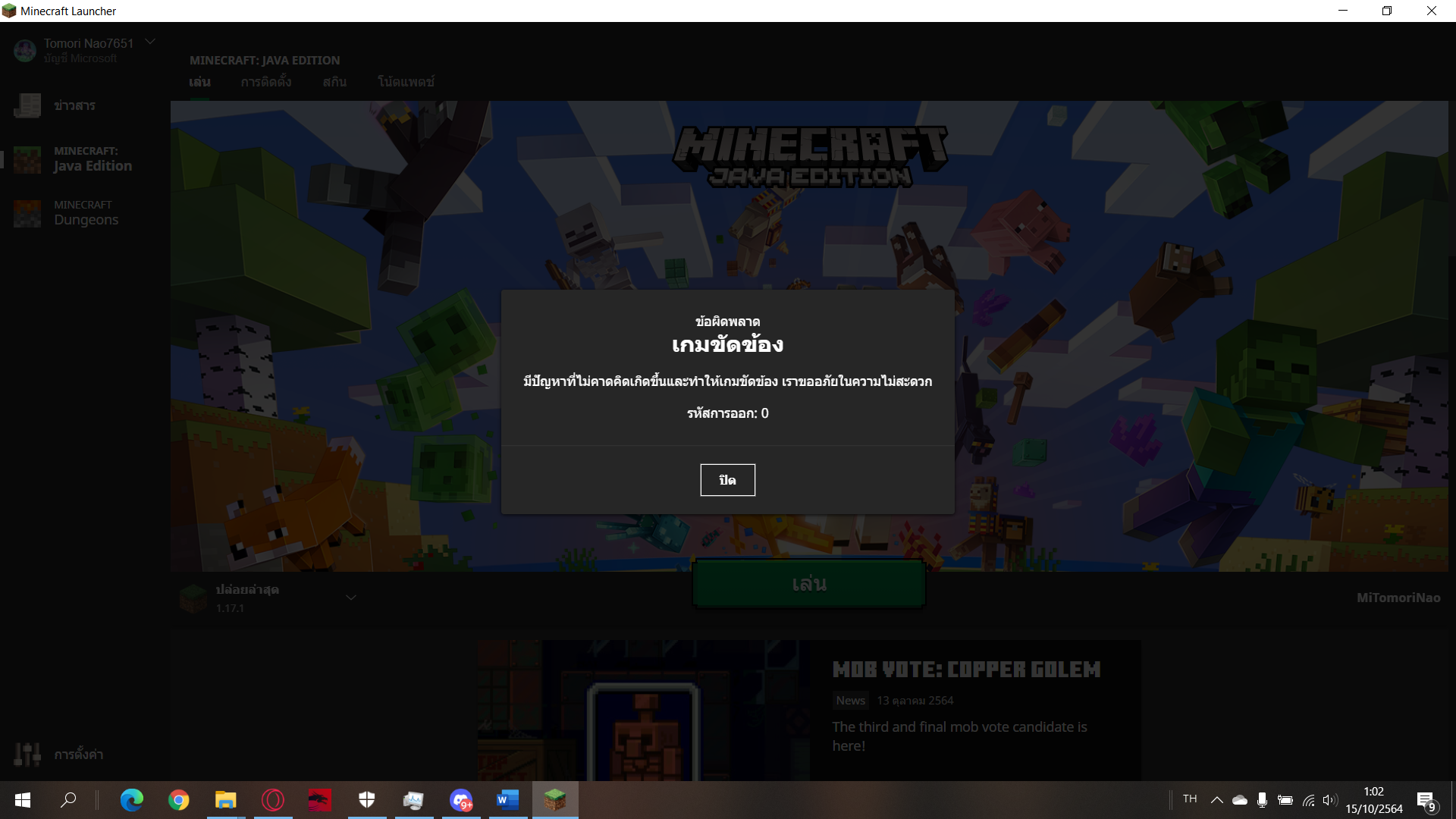Open File Explorer from the taskbar
Image resolution: width=1456 pixels, height=819 pixels.
(226, 800)
